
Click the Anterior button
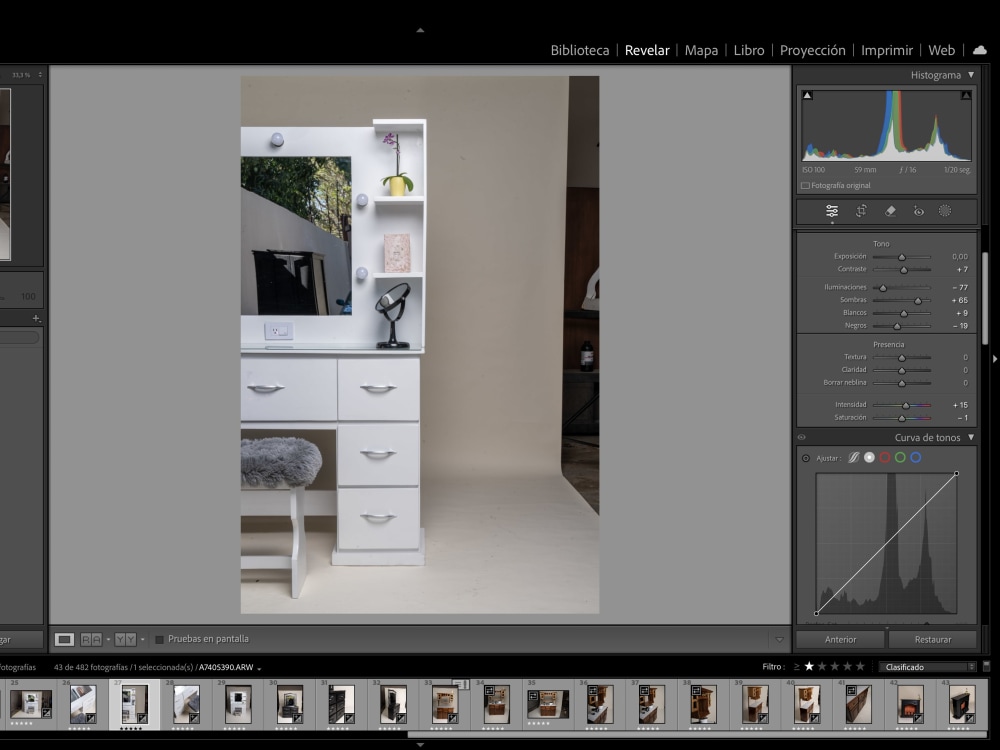pyautogui.click(x=841, y=640)
